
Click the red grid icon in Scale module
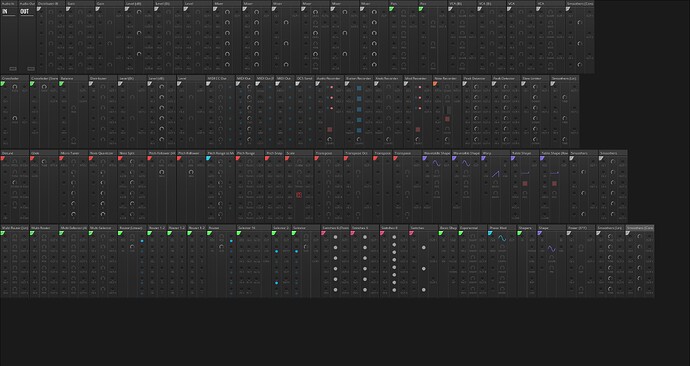299,194
